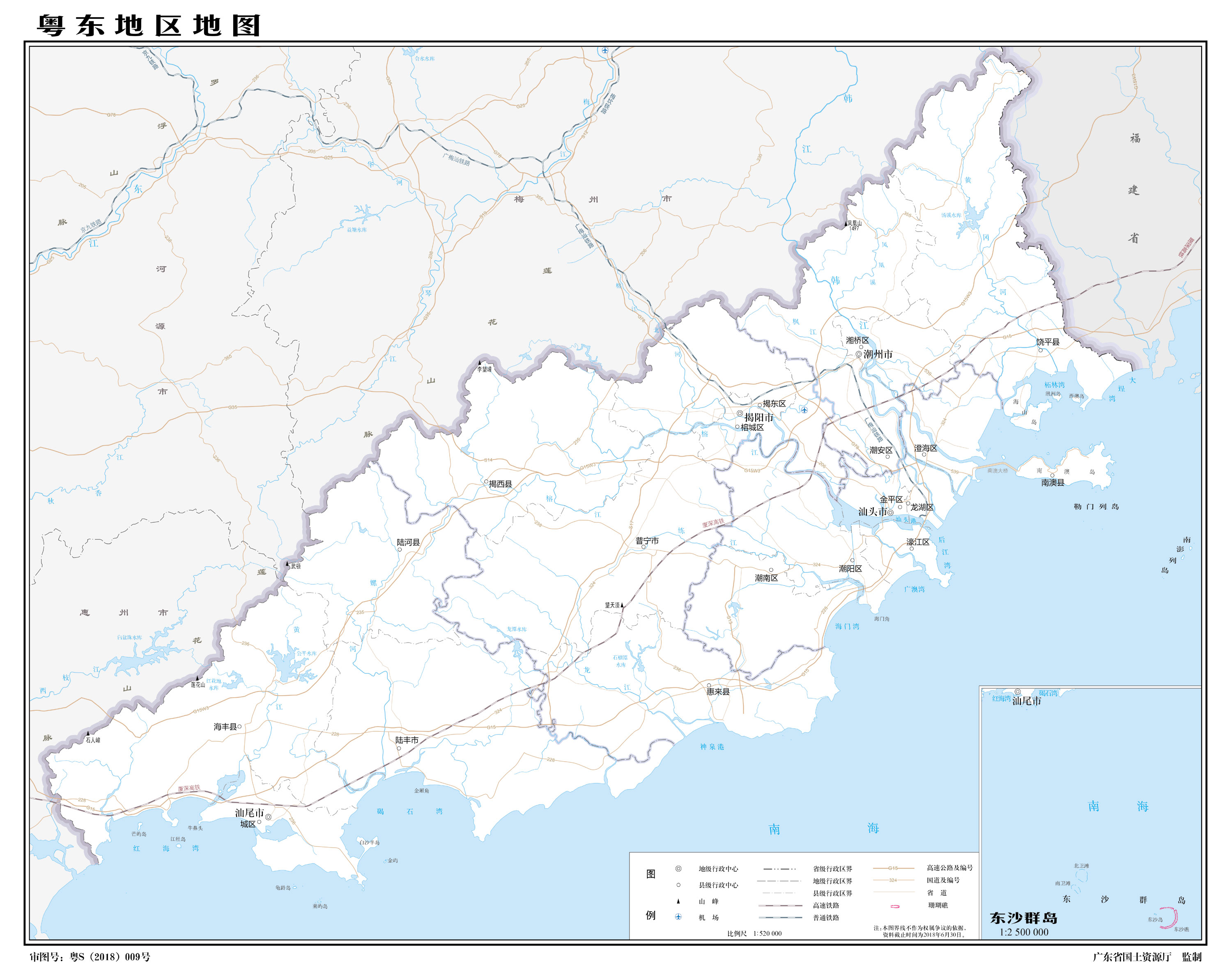The height and width of the screenshot is (976, 1232).
Task: Click the 东沙群岛 inset map title
Action: pos(1023,918)
